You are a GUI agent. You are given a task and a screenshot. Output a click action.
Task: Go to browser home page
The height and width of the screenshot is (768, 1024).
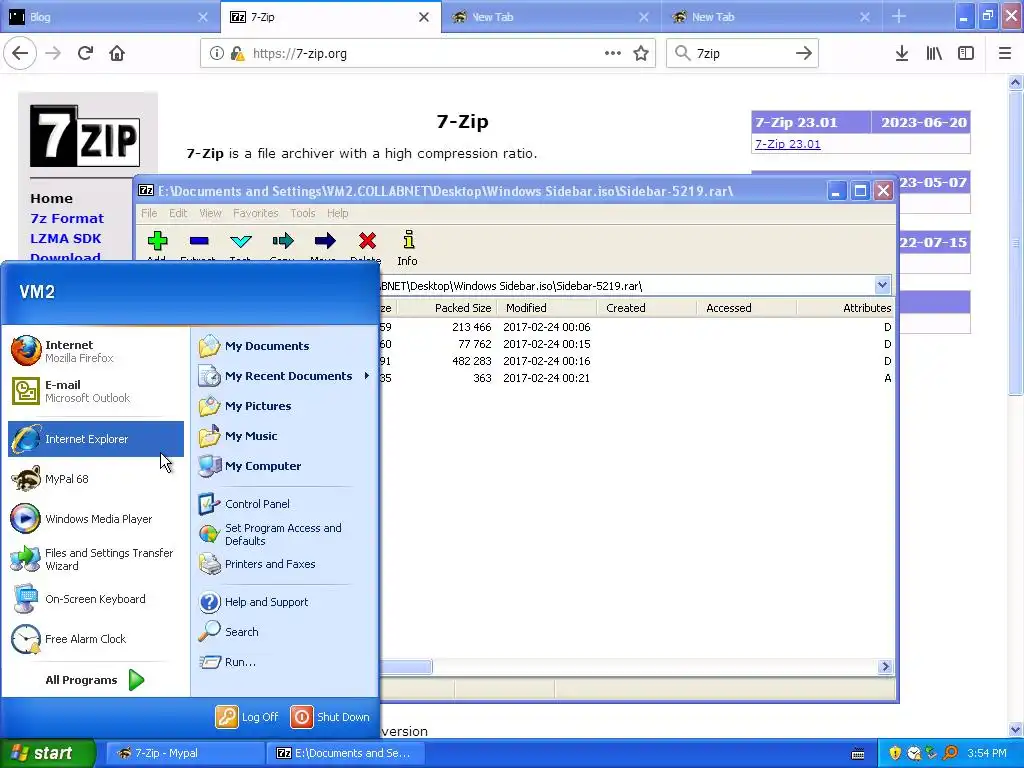tap(117, 54)
